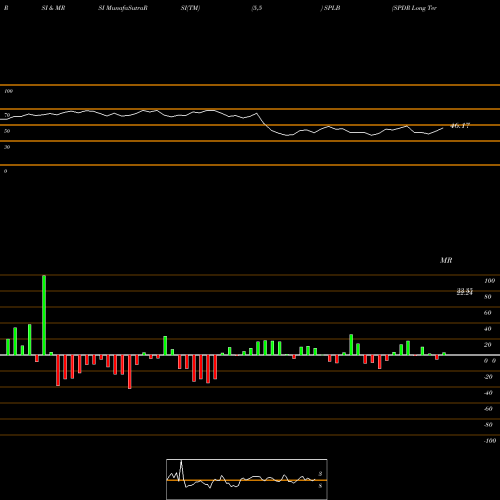Click the 'SI & MR' header label
Viewport: 500px width, 500px height.
point(53,8)
